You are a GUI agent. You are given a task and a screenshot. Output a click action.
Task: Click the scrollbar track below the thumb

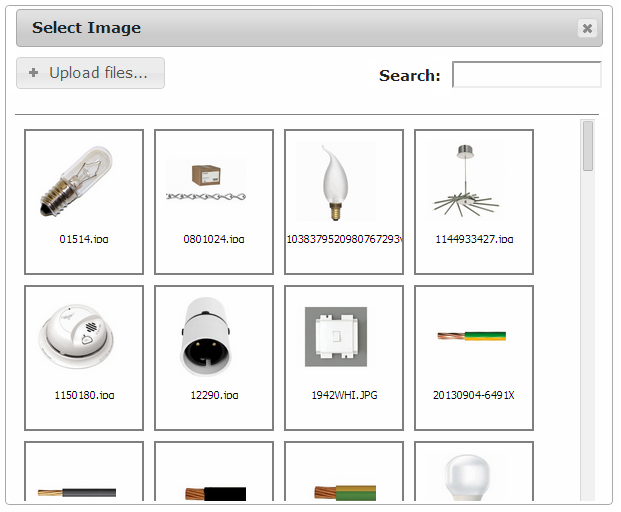point(588,350)
